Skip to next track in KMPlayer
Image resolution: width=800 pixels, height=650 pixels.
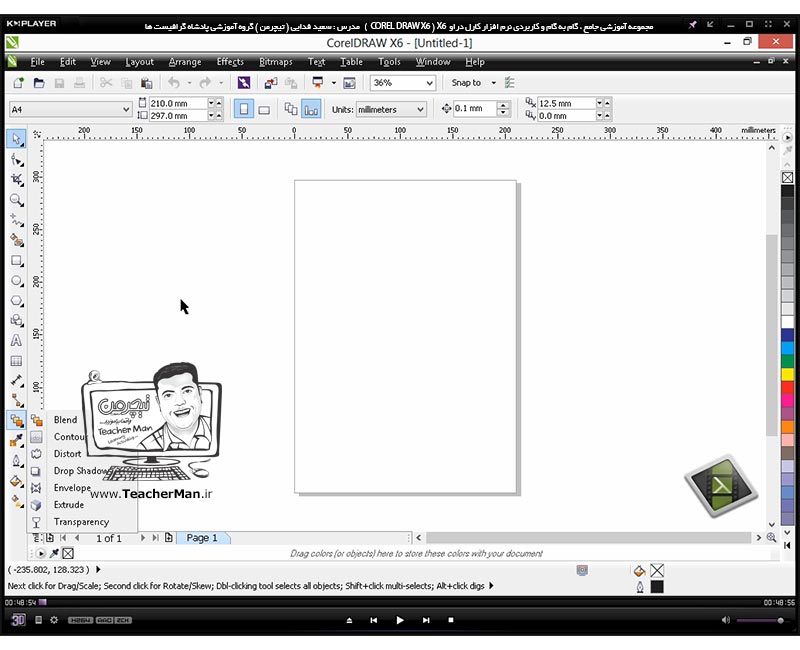[x=426, y=620]
